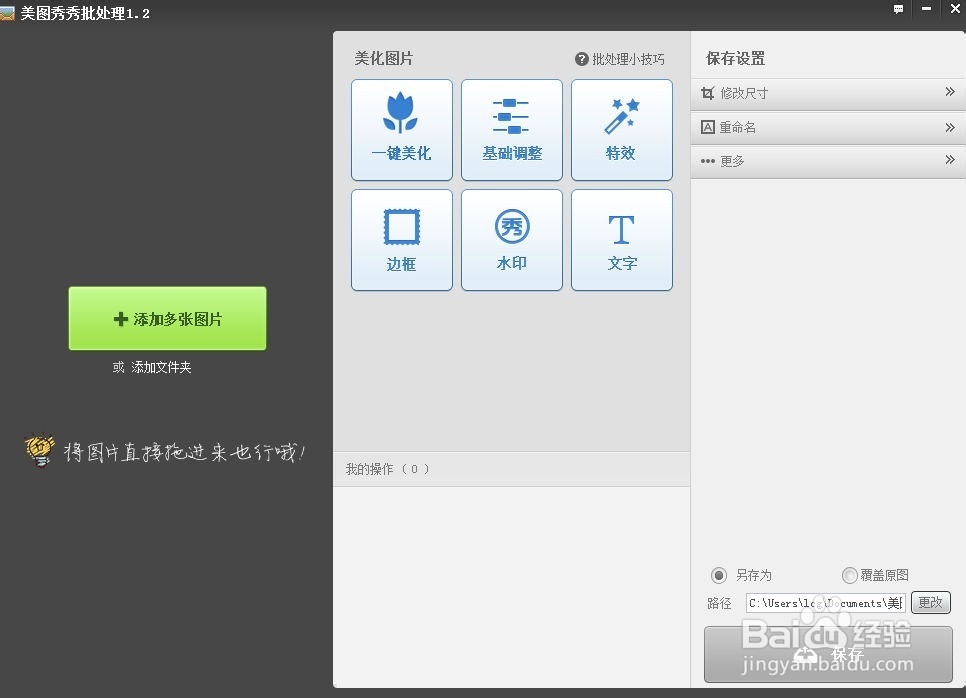
Task: Click the feedback chat icon in title bar
Action: click(898, 9)
